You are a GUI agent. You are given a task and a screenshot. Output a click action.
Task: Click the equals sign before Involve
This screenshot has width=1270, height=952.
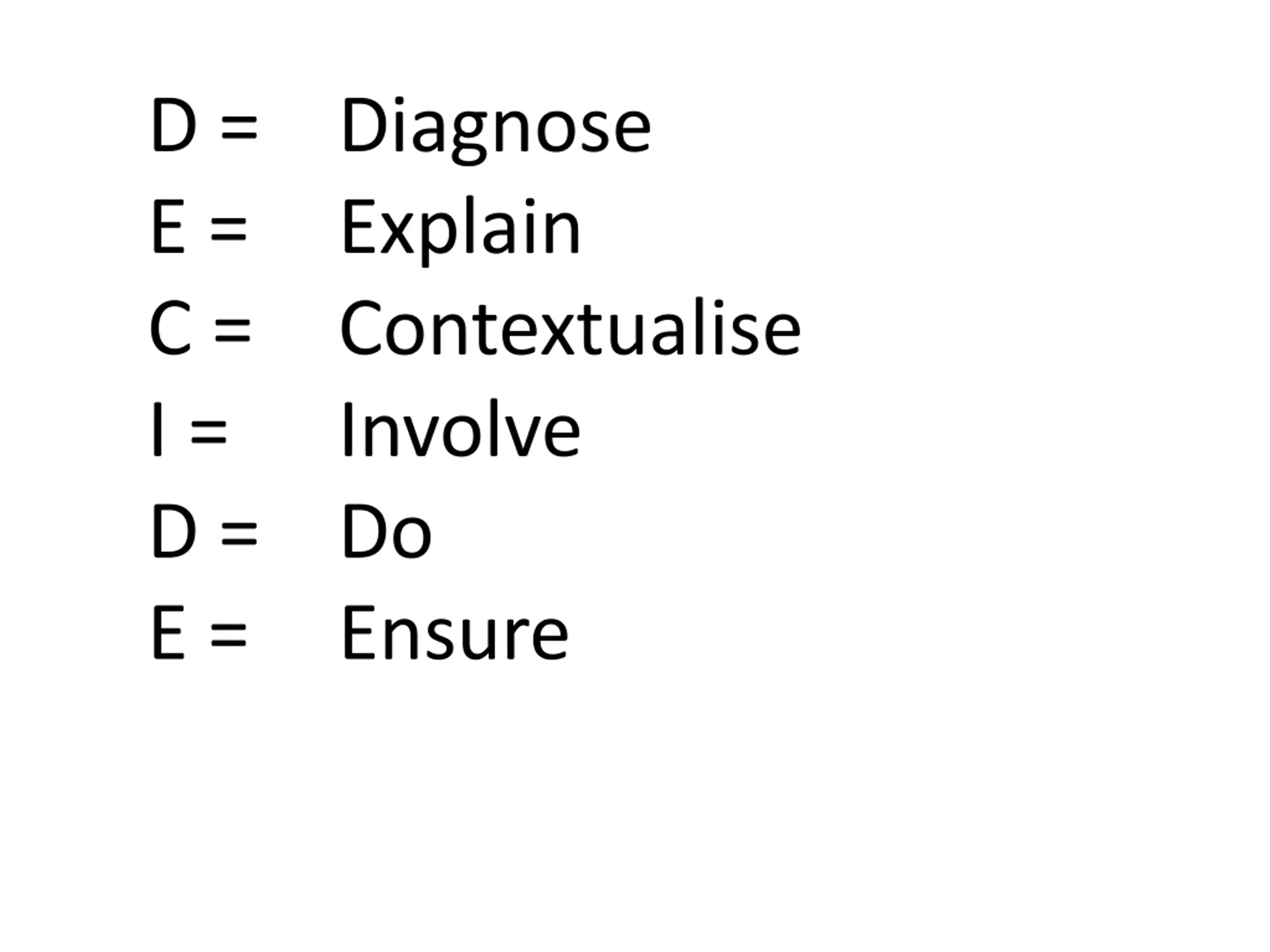[x=209, y=431]
